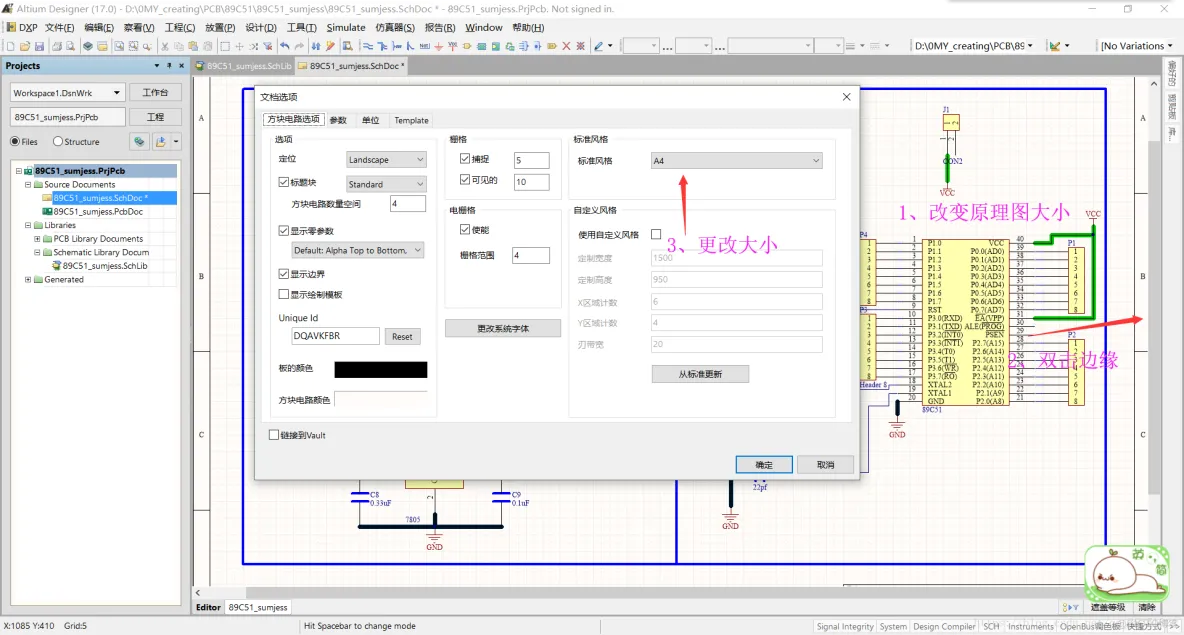Image resolution: width=1184 pixels, height=635 pixels.
Task: Open the white 方块电路颜色 color swatch
Action: (x=381, y=399)
